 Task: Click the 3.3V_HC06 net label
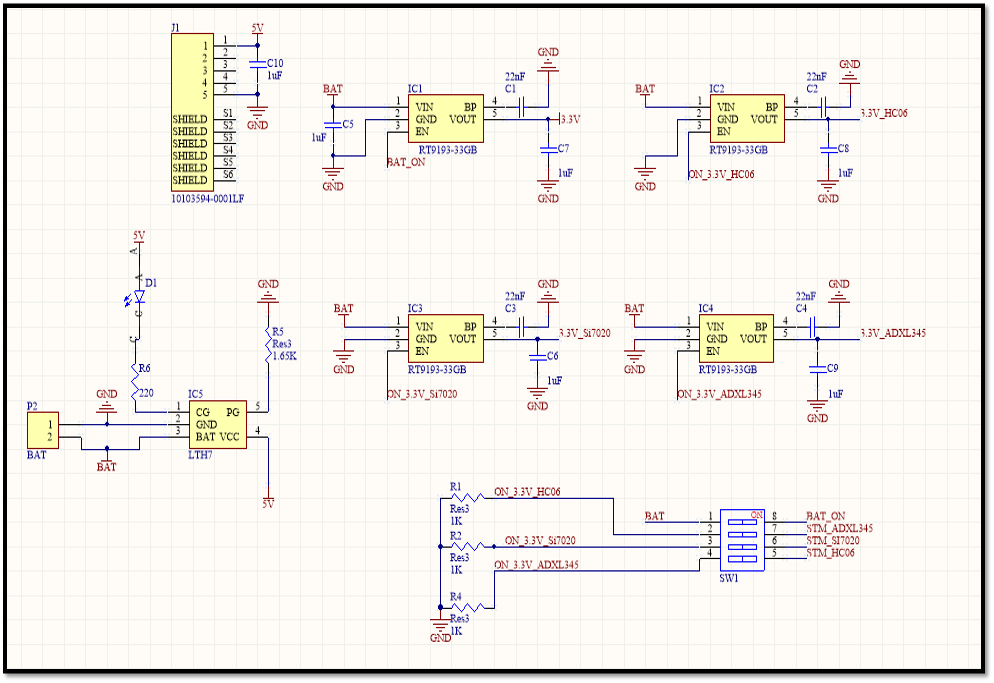[x=884, y=113]
